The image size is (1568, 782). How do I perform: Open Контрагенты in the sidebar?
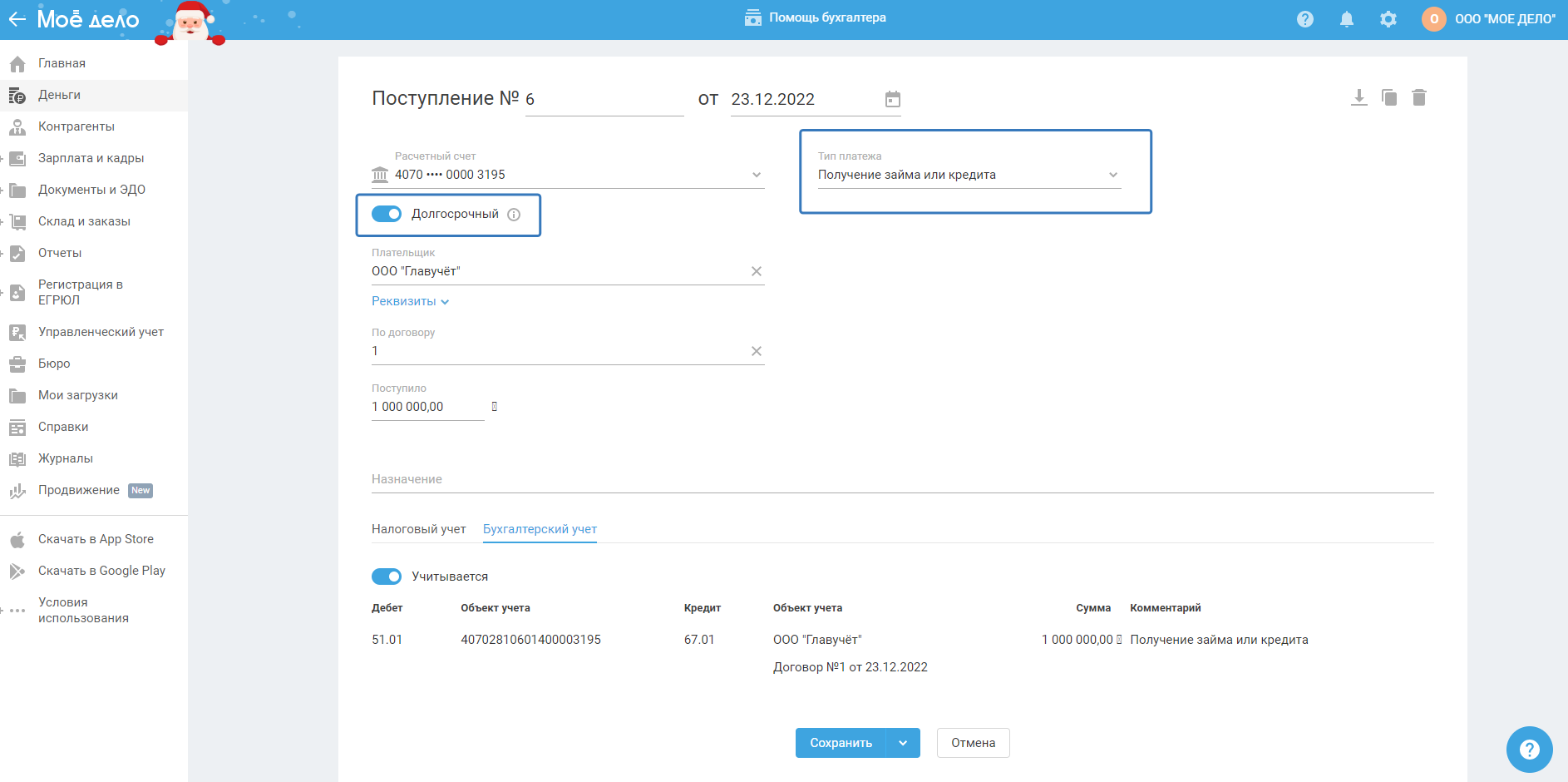76,126
